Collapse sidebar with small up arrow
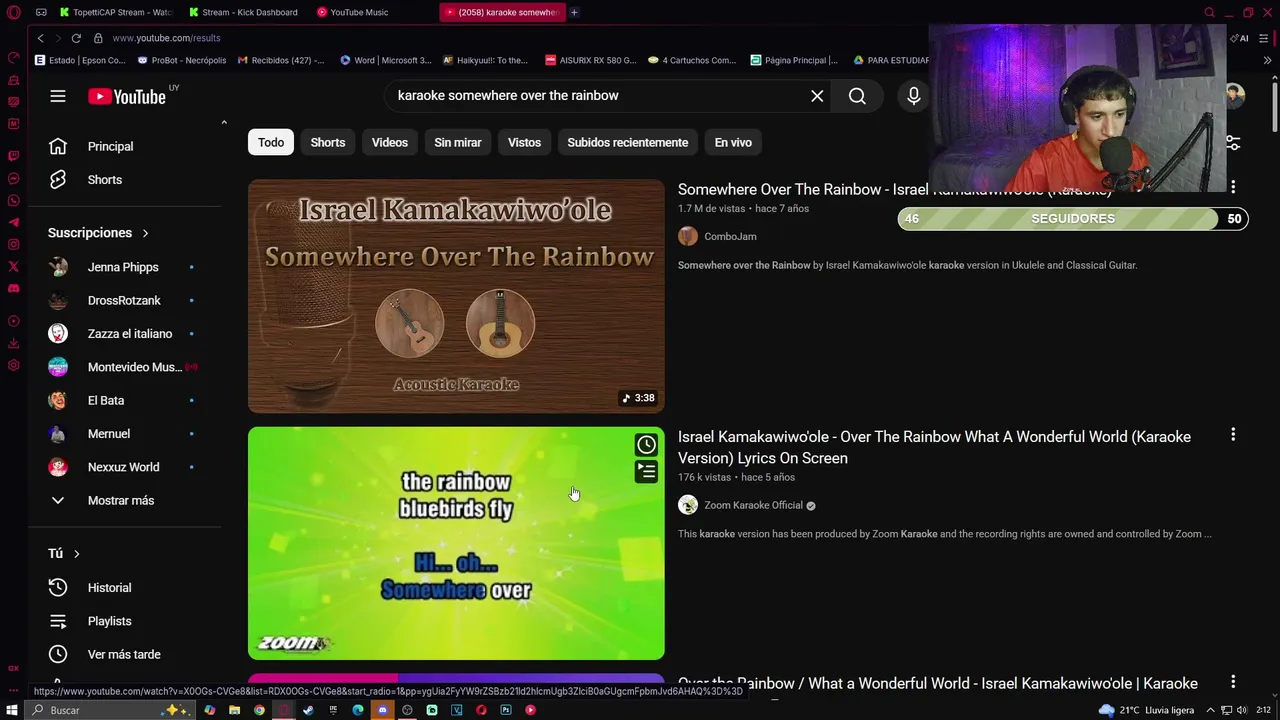 [224, 122]
